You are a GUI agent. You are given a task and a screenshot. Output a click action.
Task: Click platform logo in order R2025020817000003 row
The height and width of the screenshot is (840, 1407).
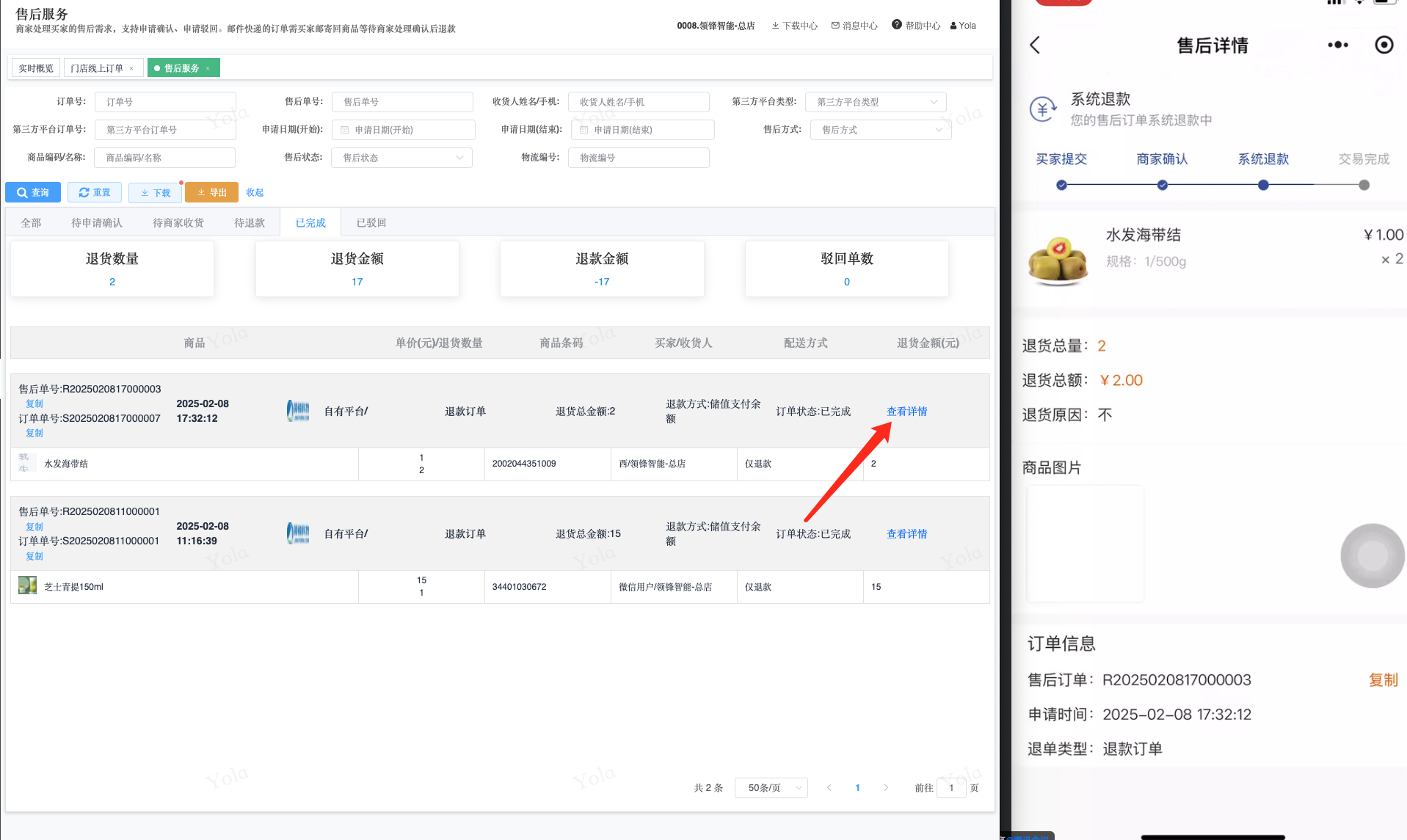pos(298,411)
